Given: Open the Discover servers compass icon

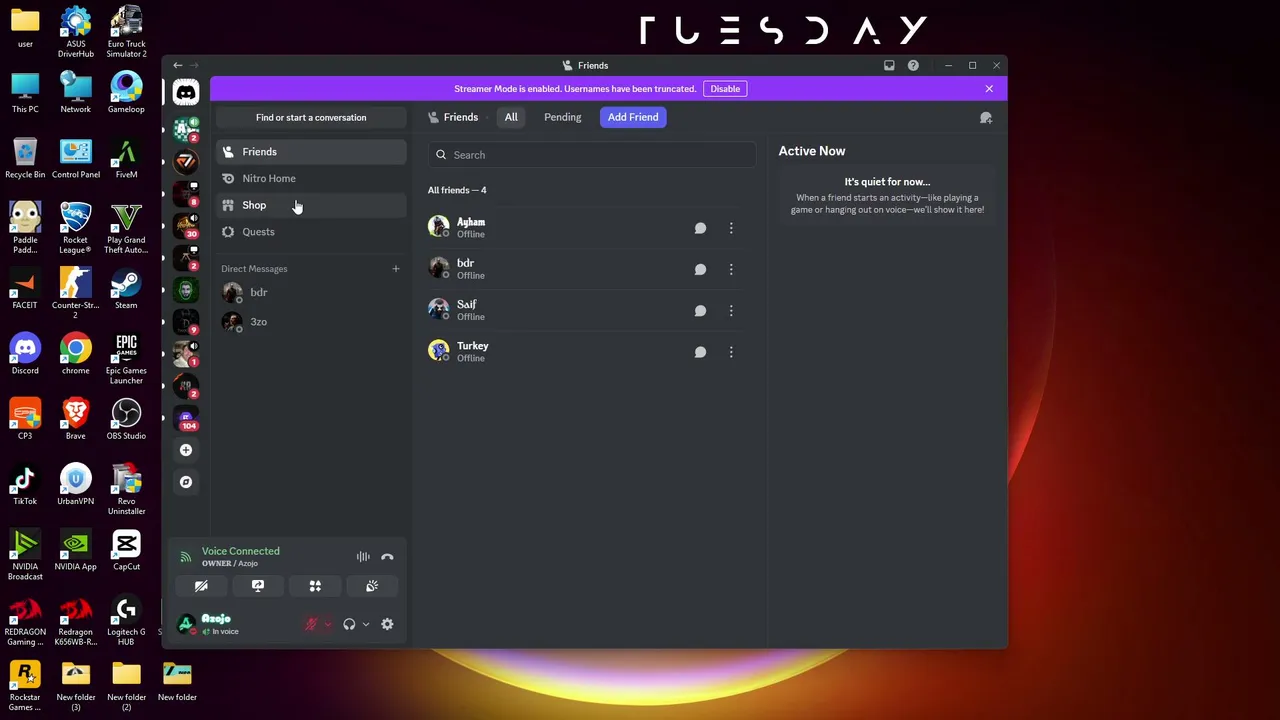Looking at the screenshot, I should tap(186, 482).
